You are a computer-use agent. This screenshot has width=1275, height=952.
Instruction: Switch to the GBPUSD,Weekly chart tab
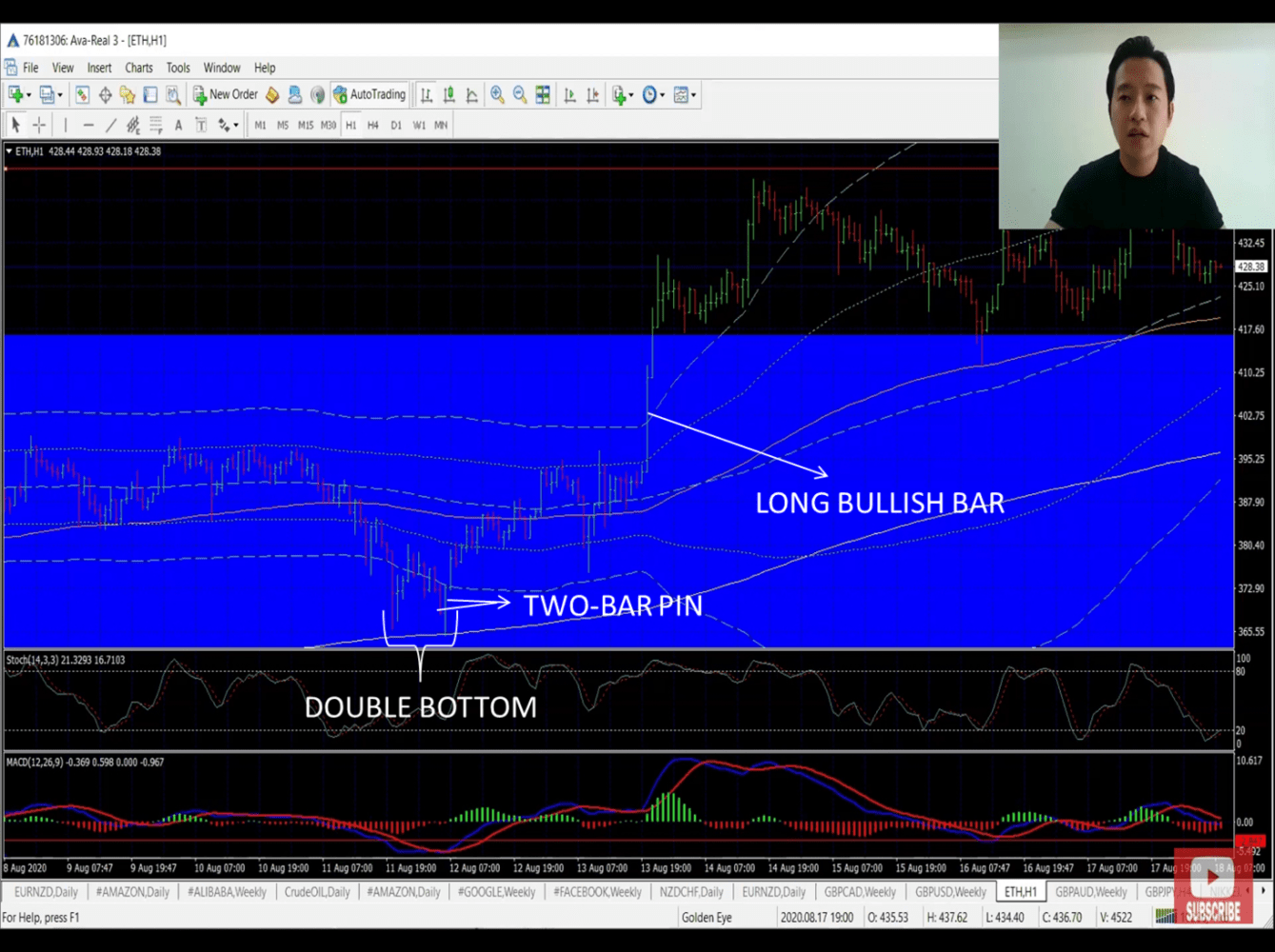pos(950,892)
